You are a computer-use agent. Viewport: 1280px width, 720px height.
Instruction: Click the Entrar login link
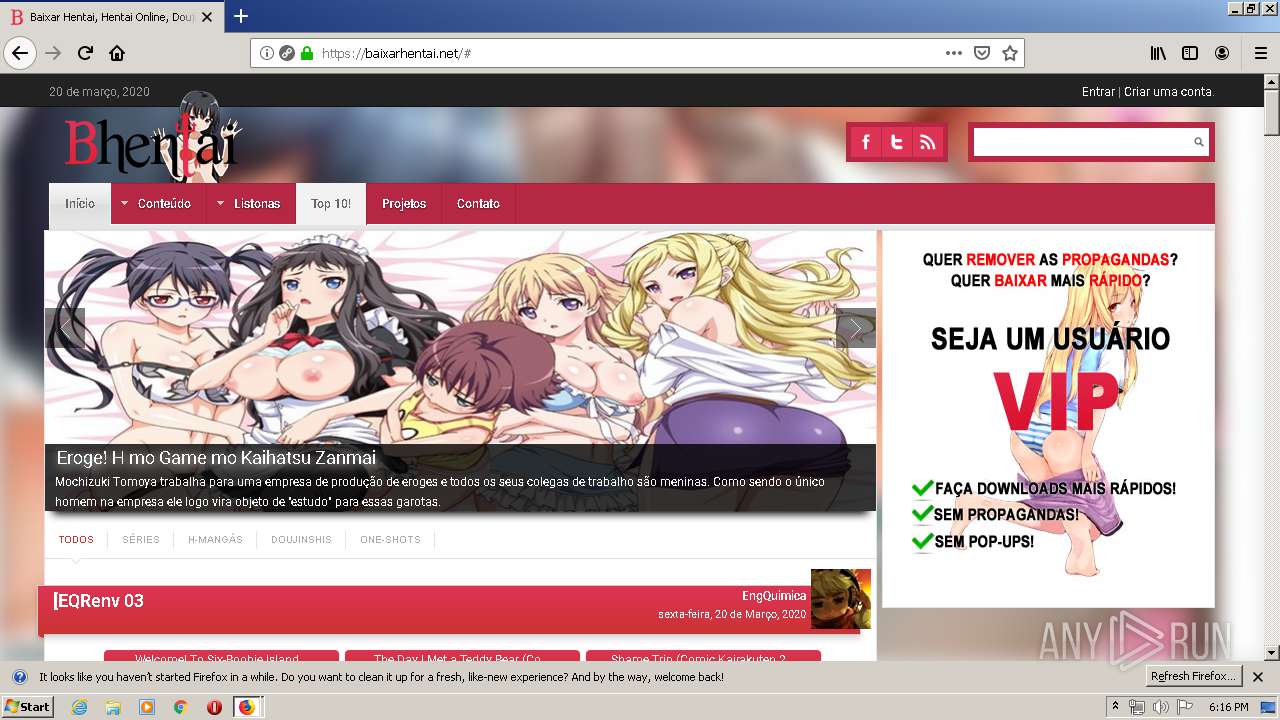(1098, 91)
